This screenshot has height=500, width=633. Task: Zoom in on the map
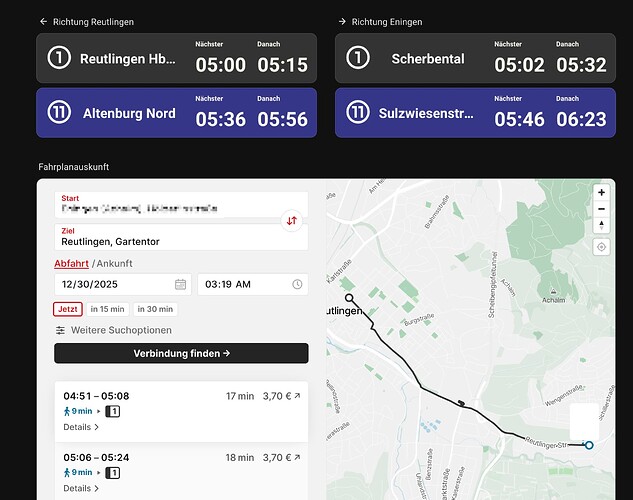pos(601,192)
